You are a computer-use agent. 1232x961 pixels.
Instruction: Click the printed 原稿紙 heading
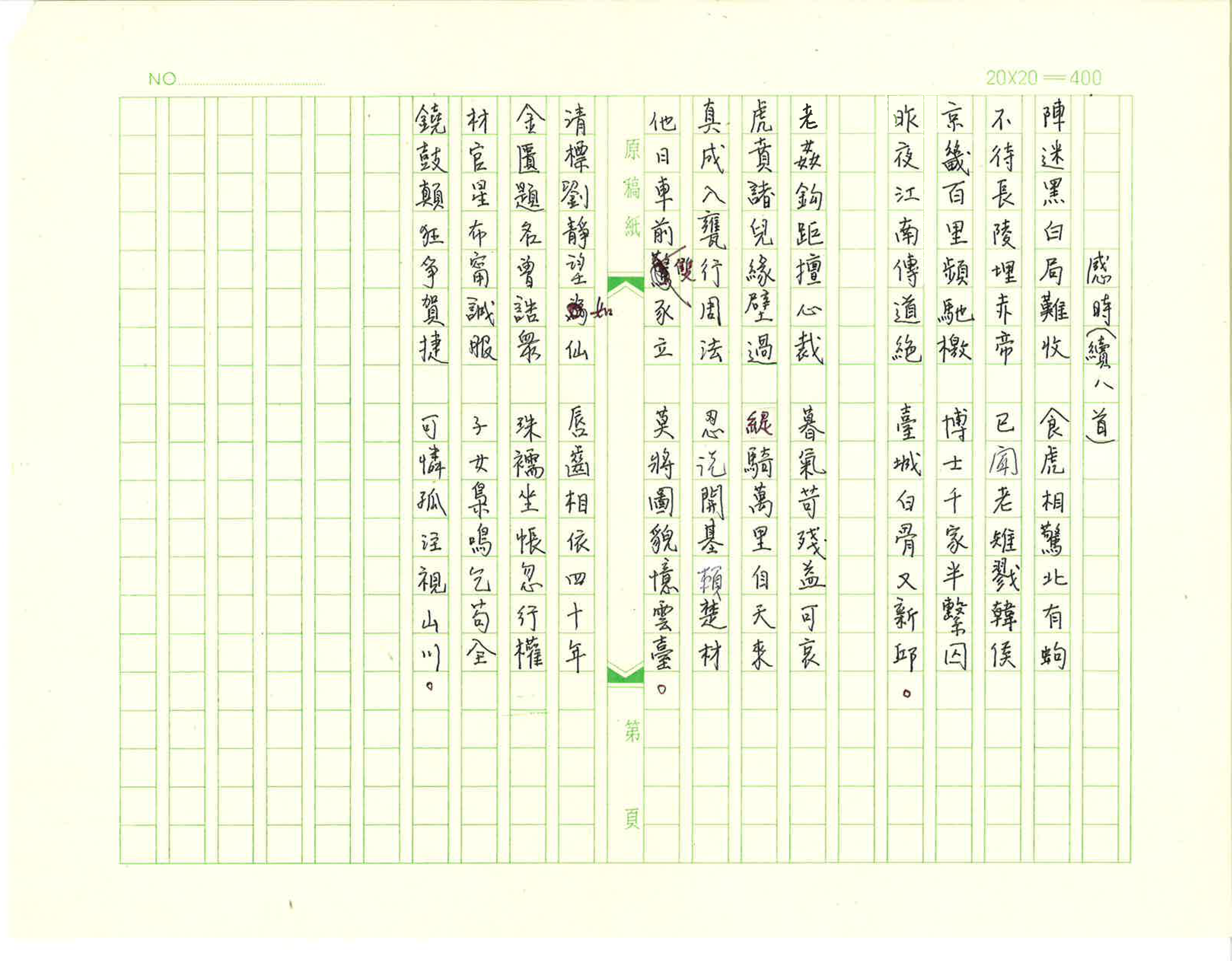[632, 188]
